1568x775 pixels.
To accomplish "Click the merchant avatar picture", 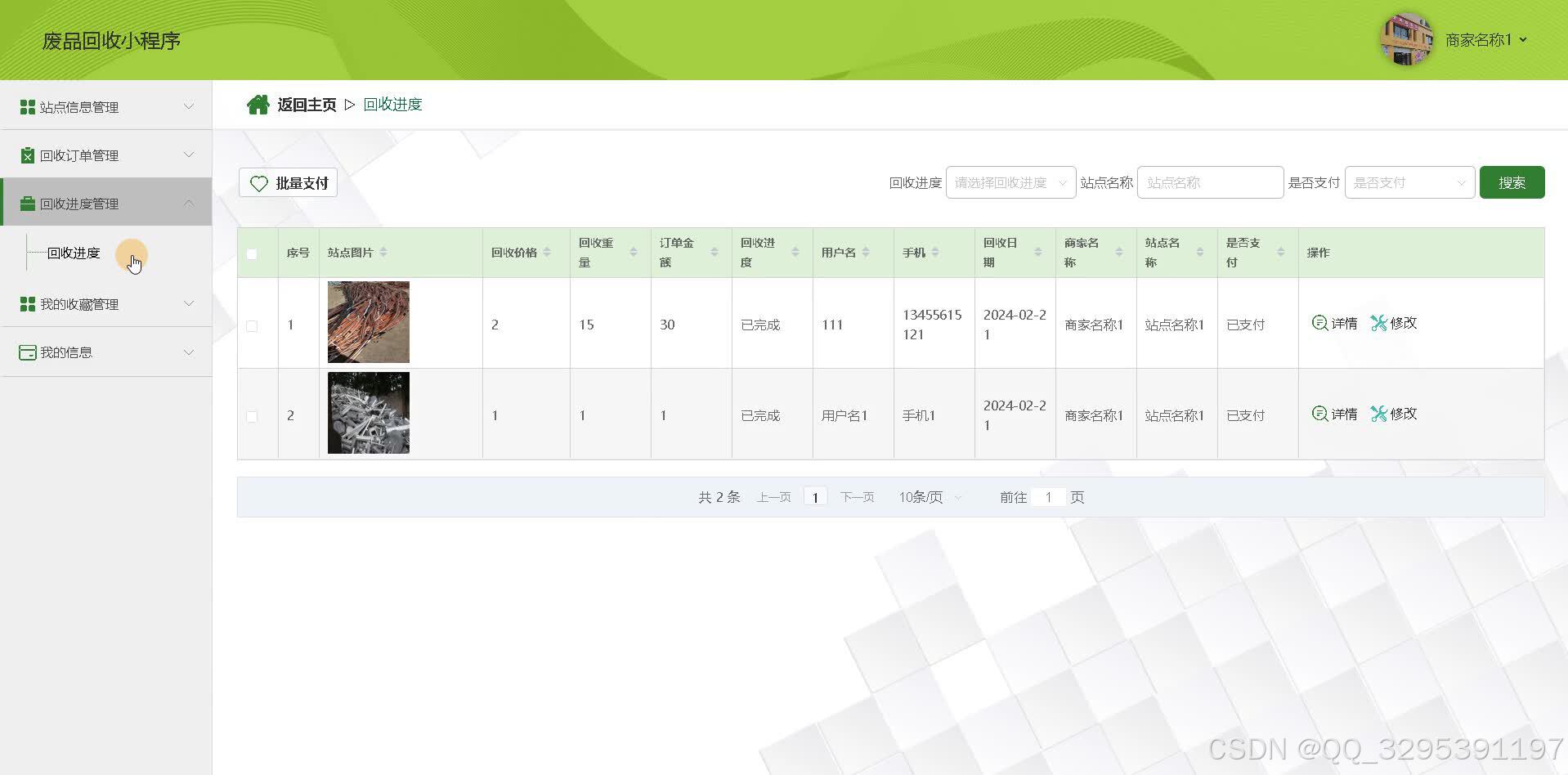I will pos(1406,39).
